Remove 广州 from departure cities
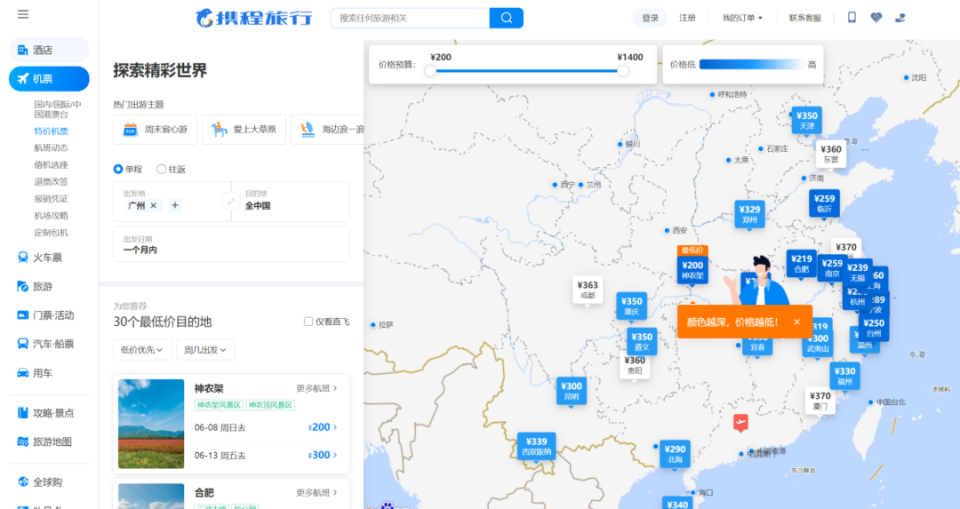The image size is (960, 509). [x=154, y=205]
